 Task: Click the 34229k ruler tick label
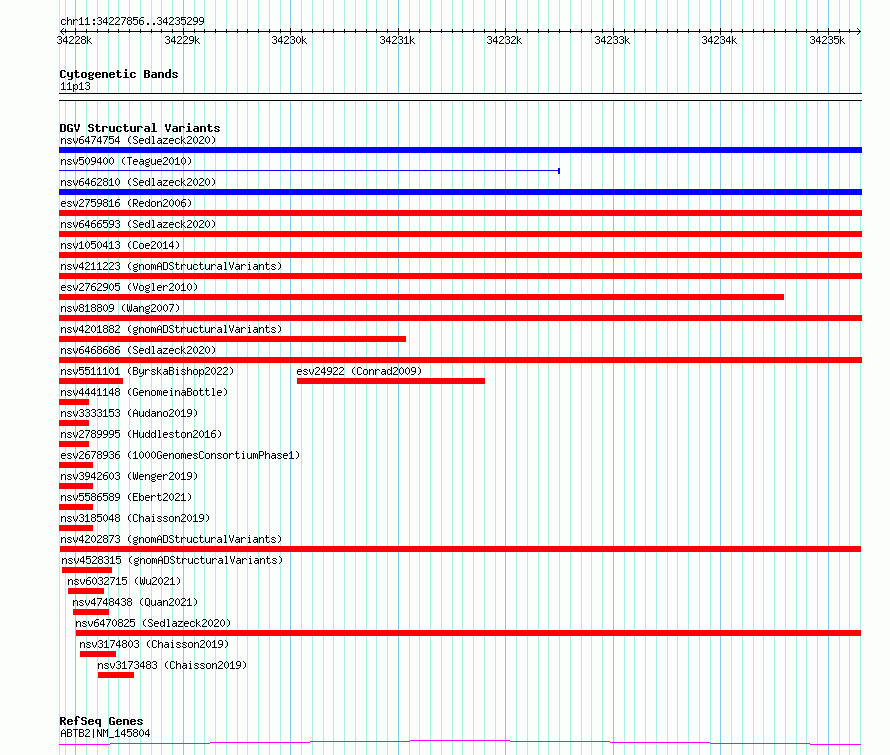(182, 40)
